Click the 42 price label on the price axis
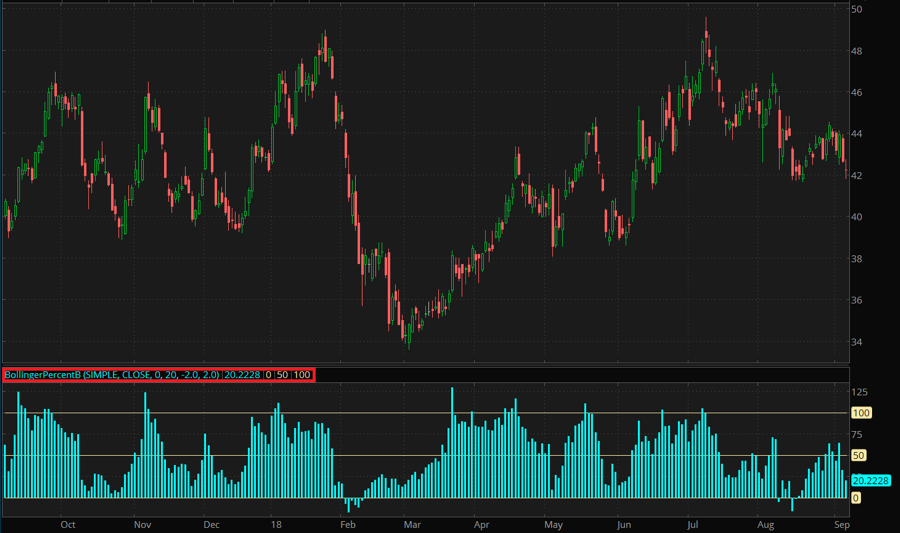 point(857,176)
